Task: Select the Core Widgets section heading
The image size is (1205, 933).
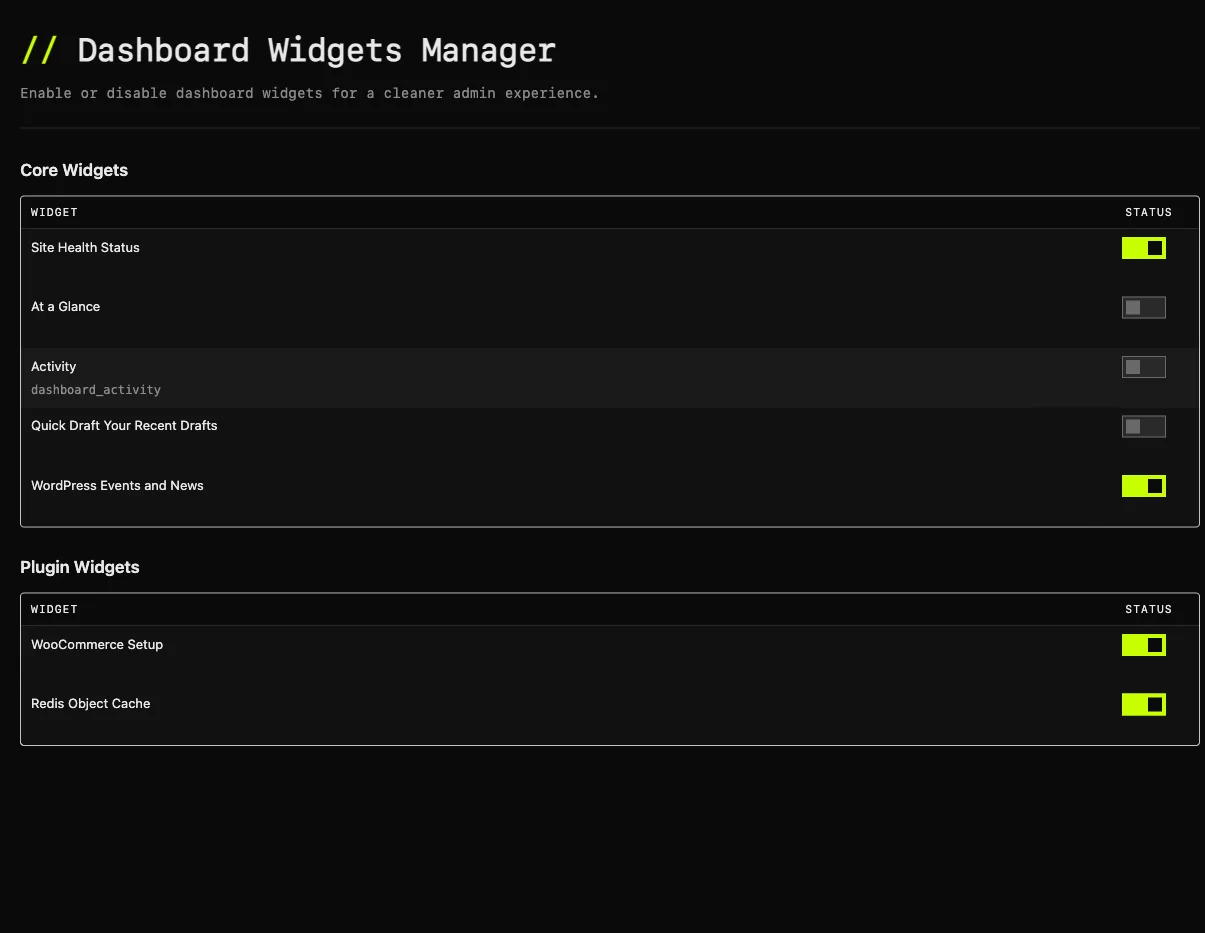Action: (74, 170)
